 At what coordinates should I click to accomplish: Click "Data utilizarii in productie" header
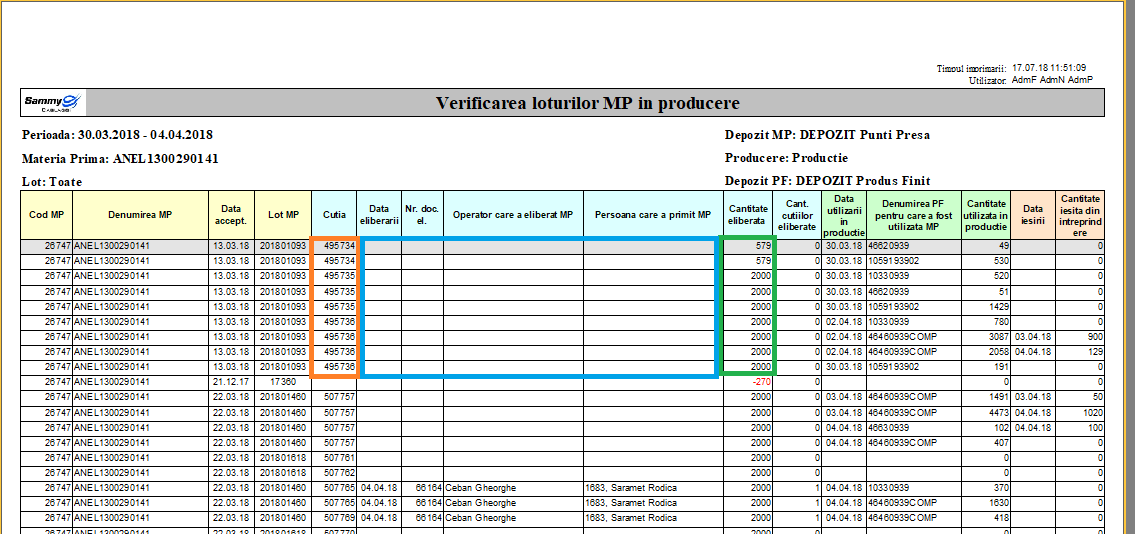843,215
